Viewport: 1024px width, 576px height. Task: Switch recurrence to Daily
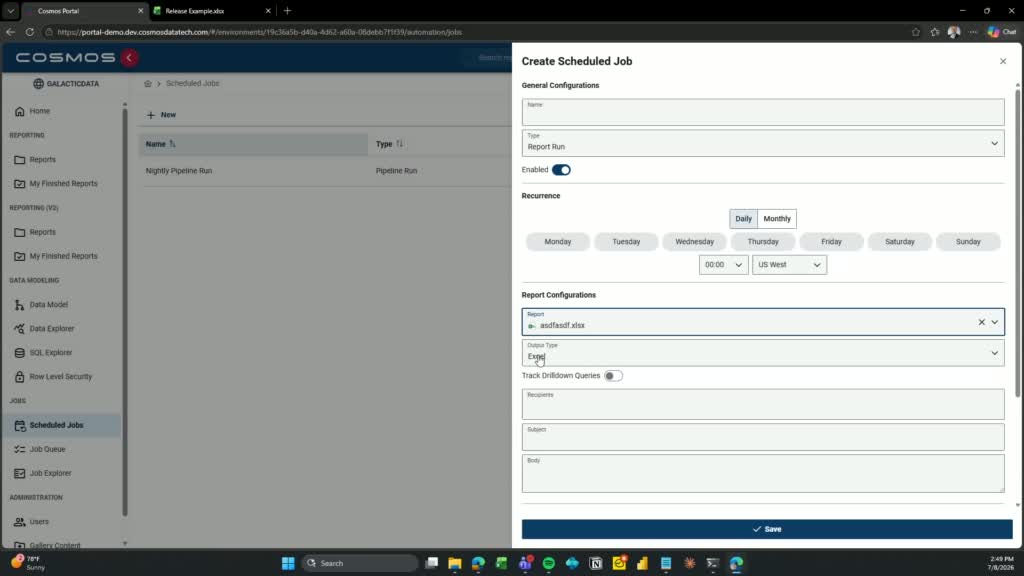(743, 219)
